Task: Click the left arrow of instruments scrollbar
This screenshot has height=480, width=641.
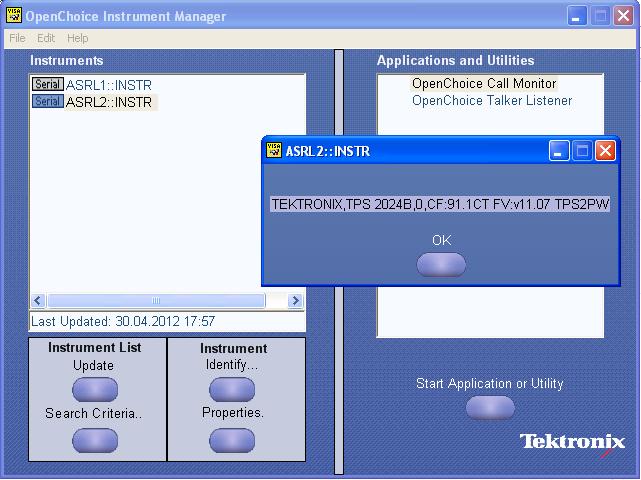Action: pos(38,301)
